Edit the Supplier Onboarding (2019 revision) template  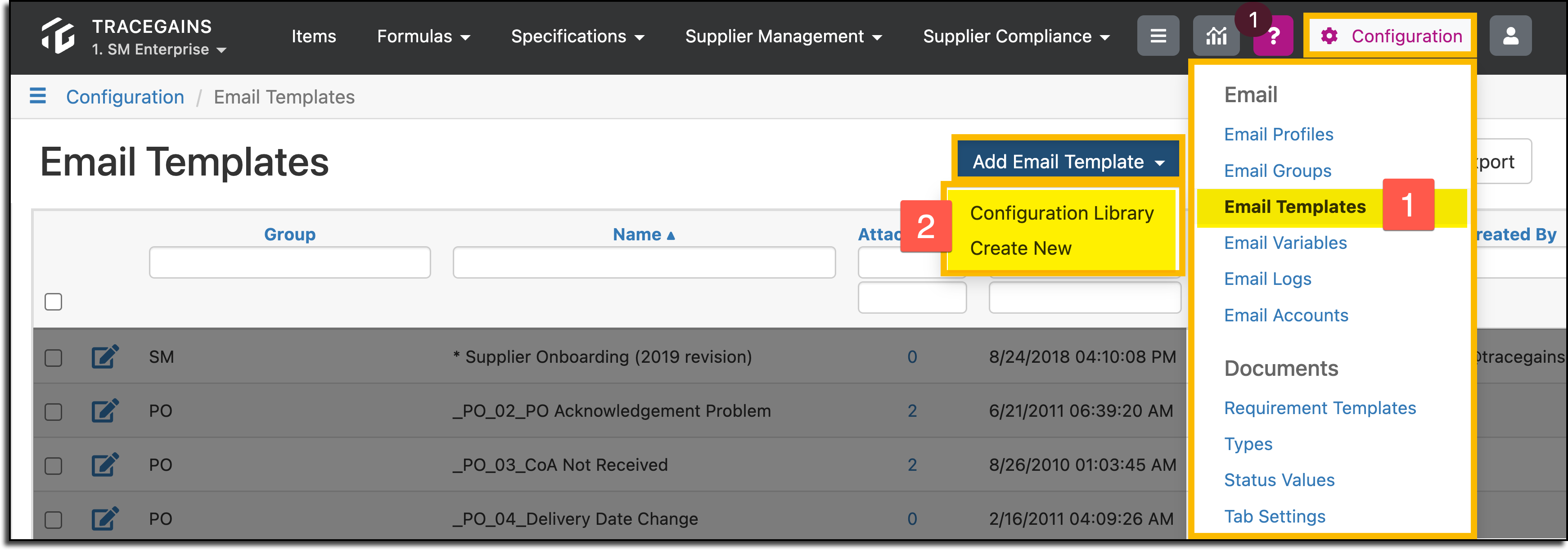[x=105, y=356]
